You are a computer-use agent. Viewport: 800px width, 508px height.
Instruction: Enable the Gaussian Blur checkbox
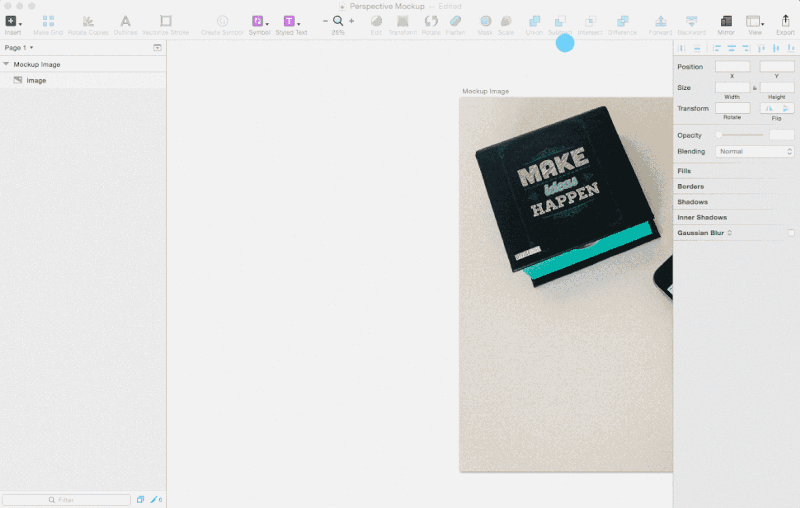coord(791,233)
